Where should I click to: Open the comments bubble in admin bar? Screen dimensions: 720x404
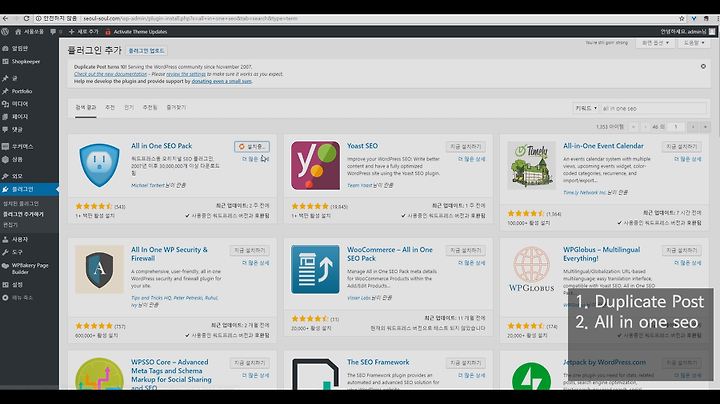pos(56,32)
